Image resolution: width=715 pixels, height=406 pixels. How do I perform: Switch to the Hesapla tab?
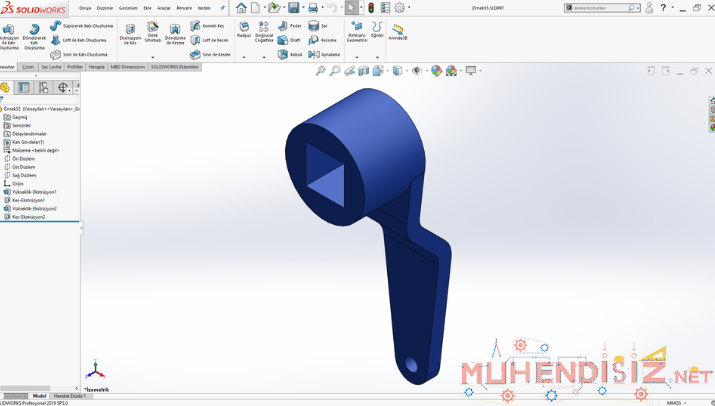[97, 67]
